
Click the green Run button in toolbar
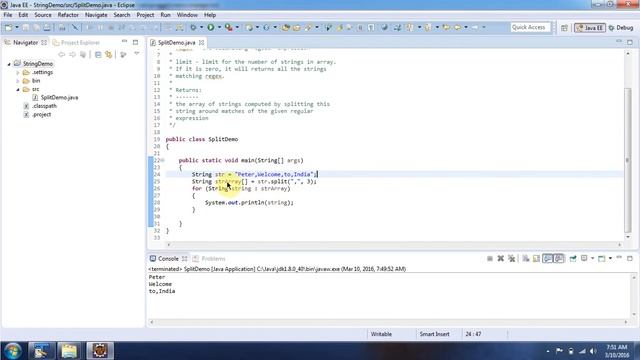tap(211, 27)
